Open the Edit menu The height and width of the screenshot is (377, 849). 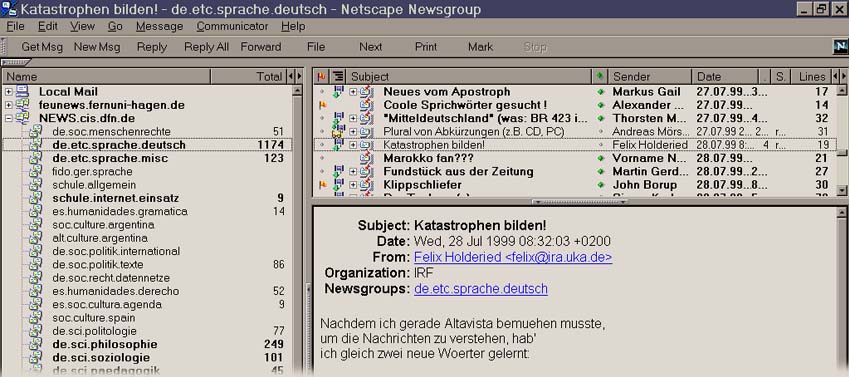click(x=48, y=26)
